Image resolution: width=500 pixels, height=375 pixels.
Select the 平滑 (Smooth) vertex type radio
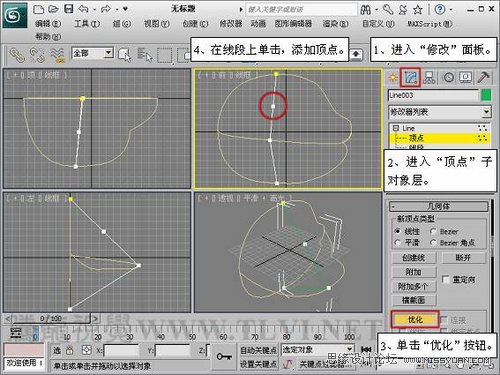(x=397, y=243)
